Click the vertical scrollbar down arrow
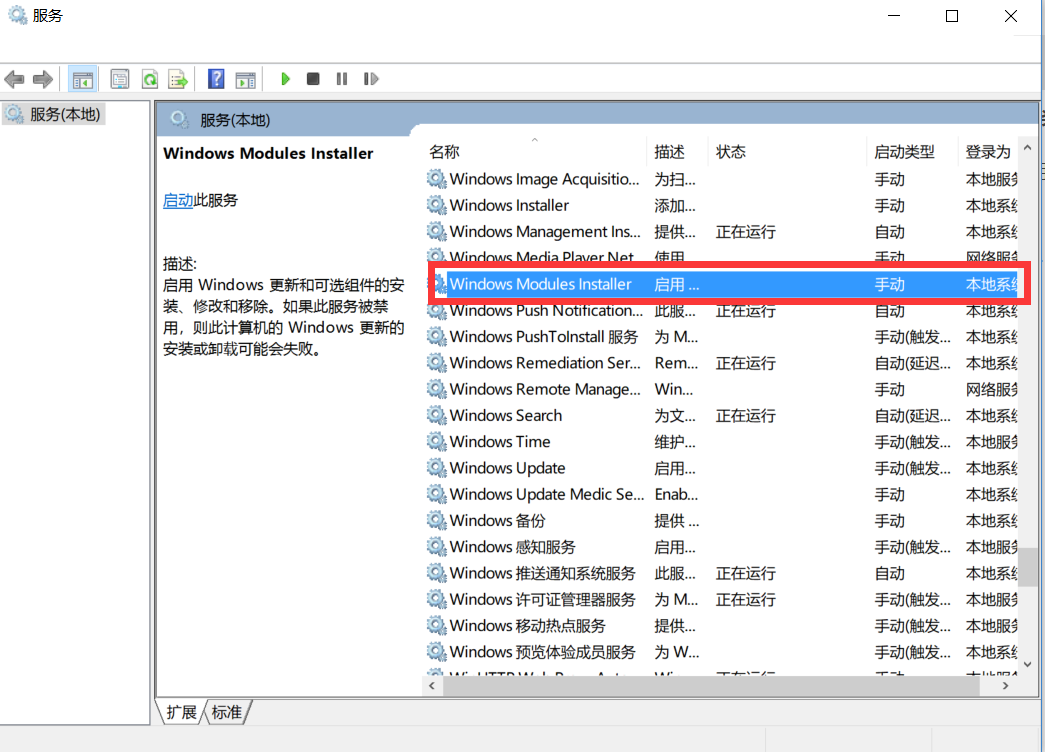This screenshot has height=752, width=1045. click(x=1026, y=663)
